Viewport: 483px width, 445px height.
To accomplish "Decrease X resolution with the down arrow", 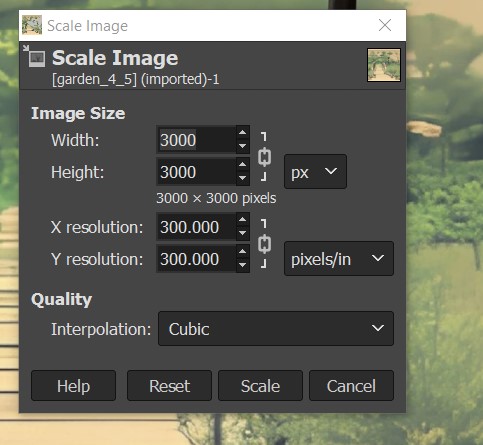I will pyautogui.click(x=243, y=233).
